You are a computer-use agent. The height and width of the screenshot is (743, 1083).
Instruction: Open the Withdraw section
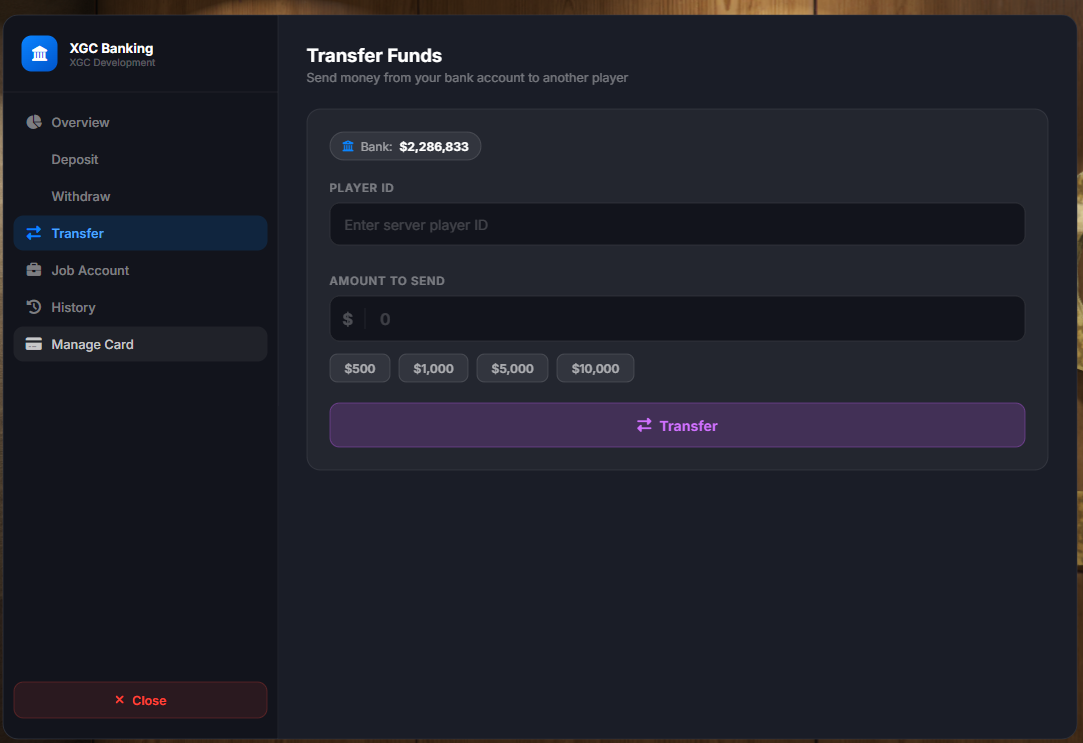tap(140, 196)
